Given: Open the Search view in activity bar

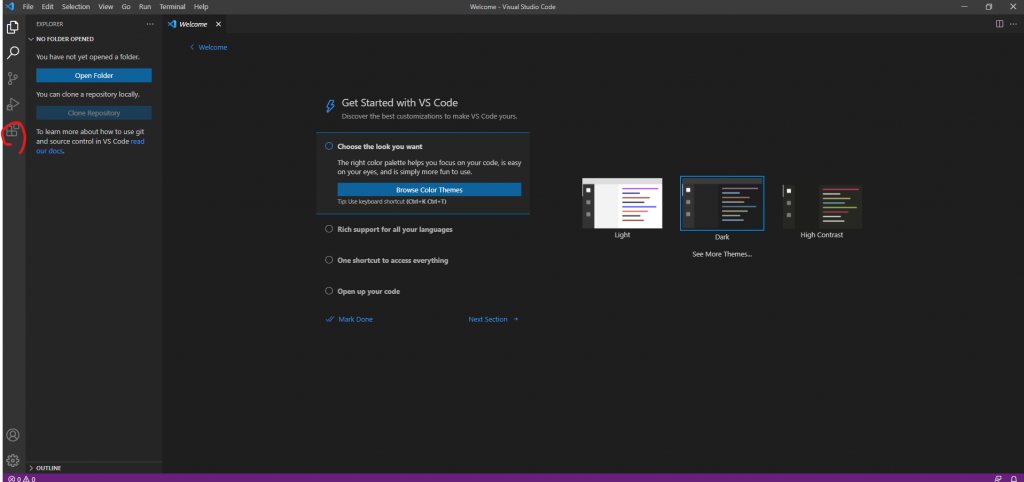Looking at the screenshot, I should click(12, 53).
